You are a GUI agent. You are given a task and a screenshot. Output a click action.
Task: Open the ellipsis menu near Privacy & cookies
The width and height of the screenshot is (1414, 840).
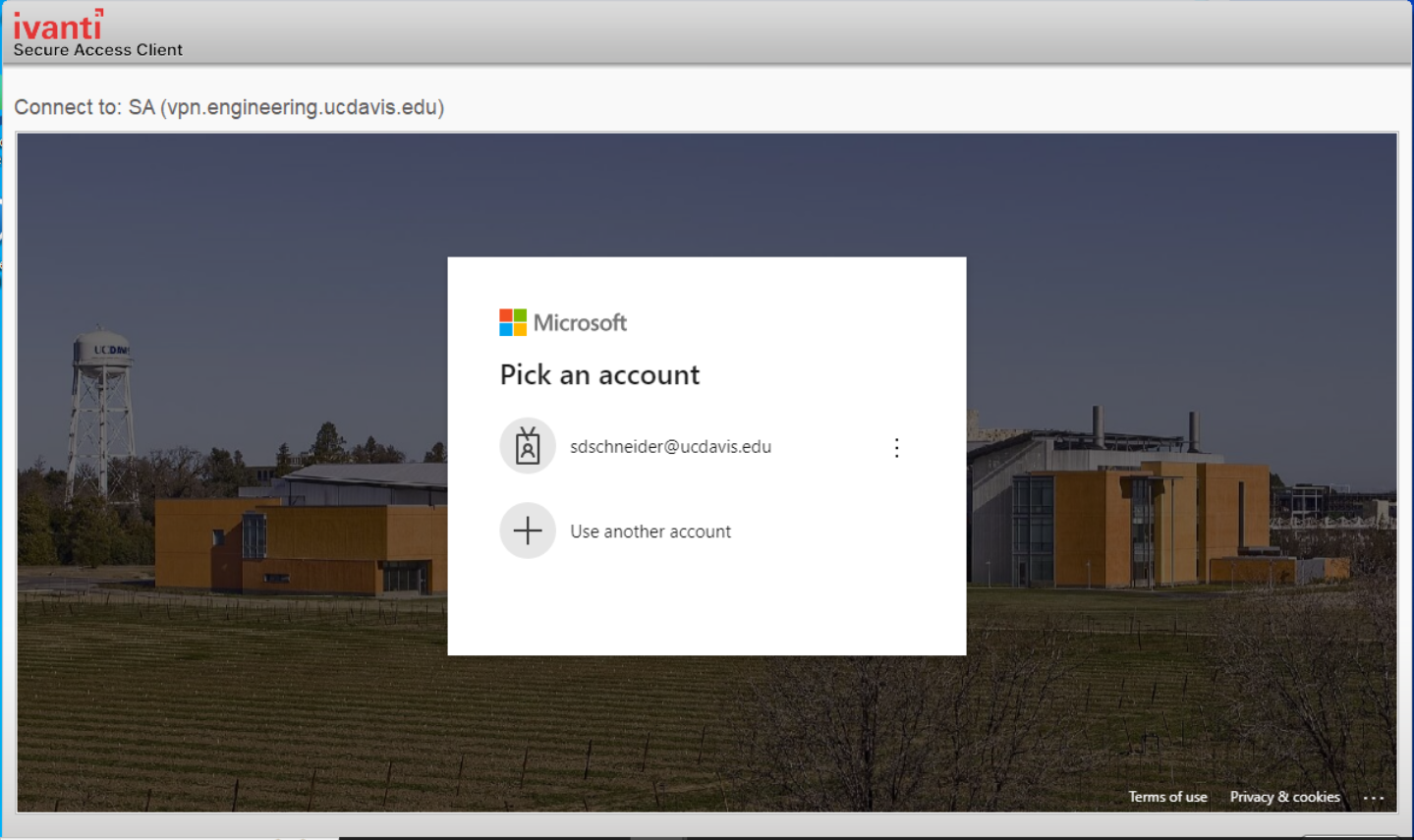[x=1374, y=798]
